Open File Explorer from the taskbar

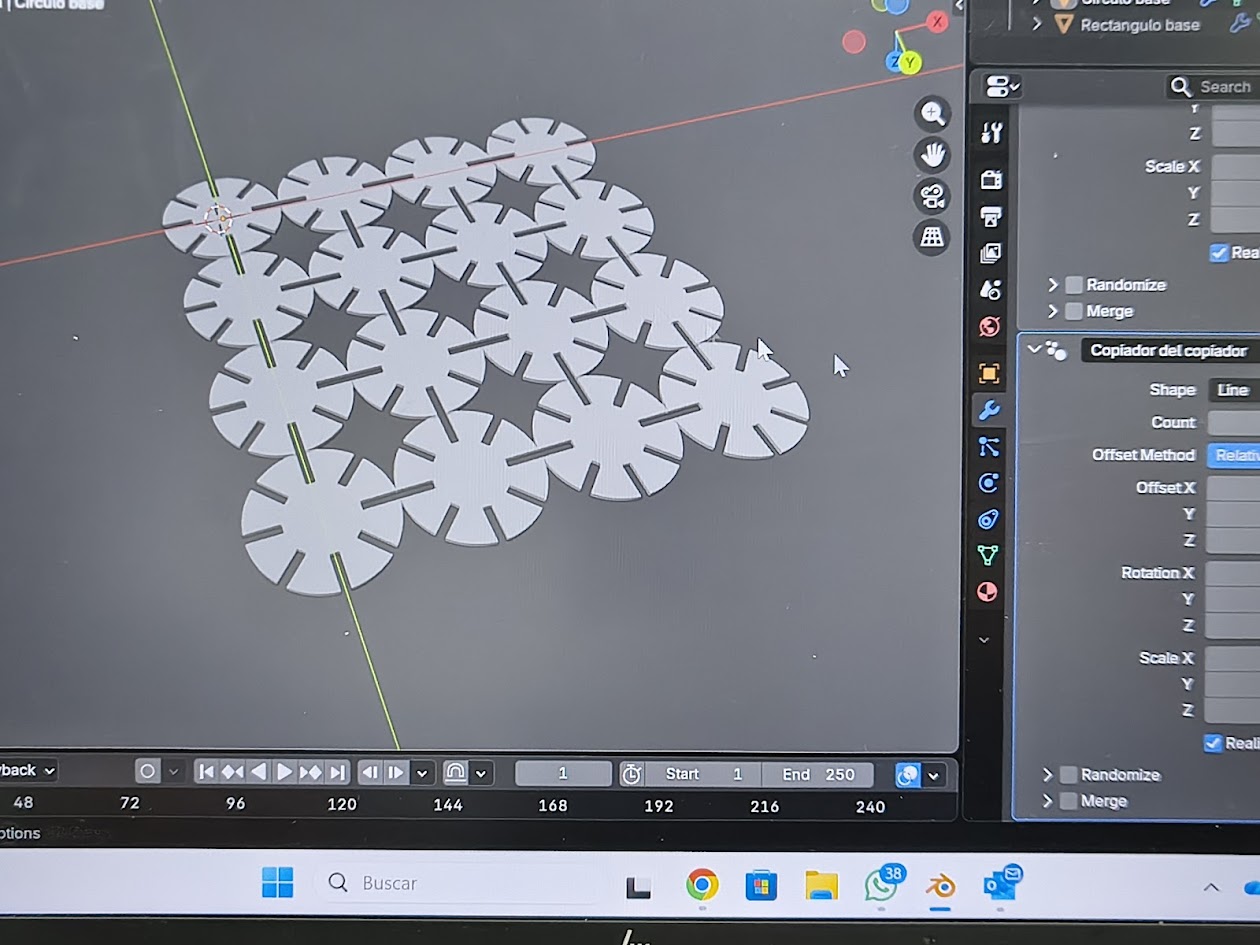coord(821,885)
